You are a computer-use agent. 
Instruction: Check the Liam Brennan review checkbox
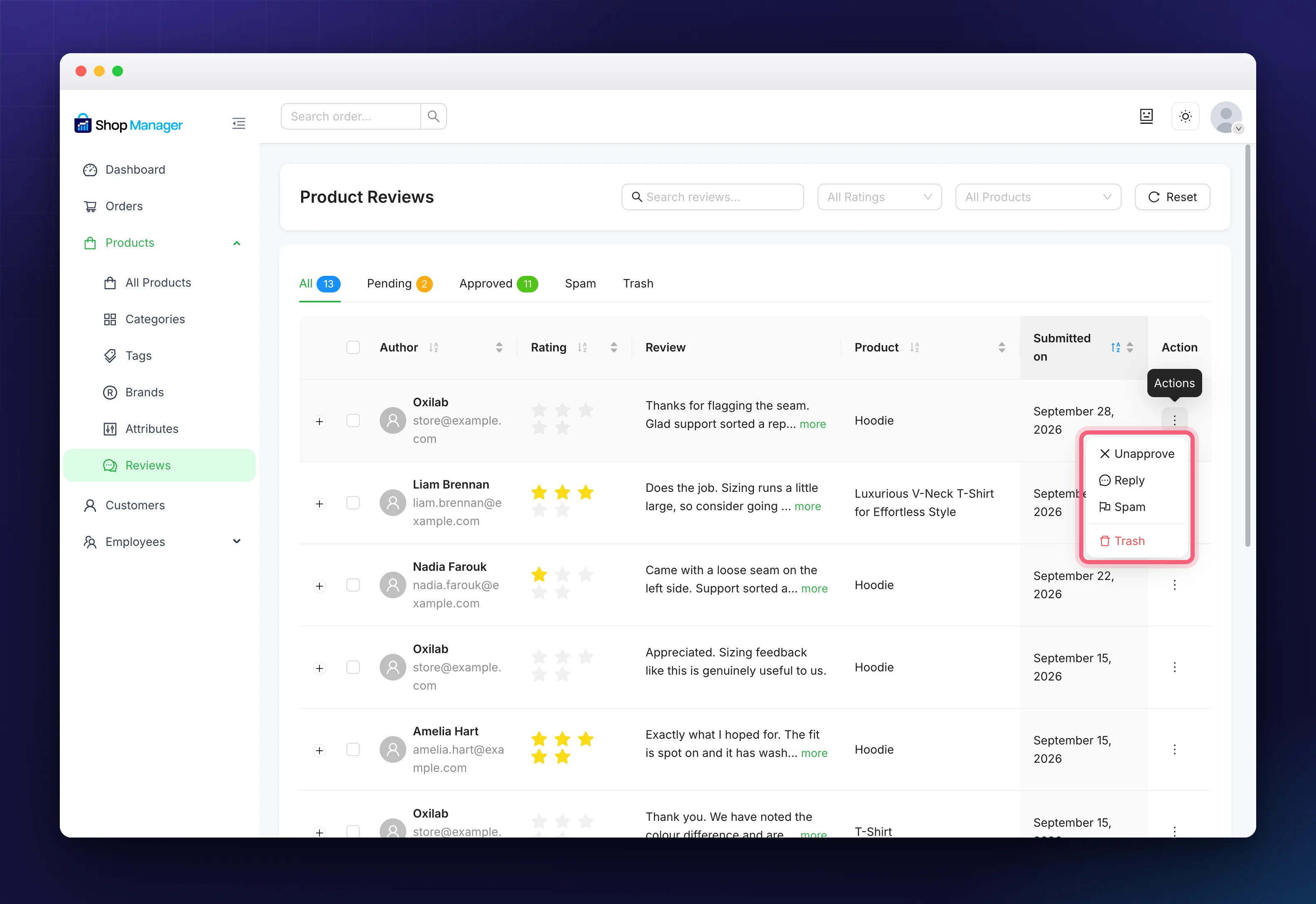[353, 503]
